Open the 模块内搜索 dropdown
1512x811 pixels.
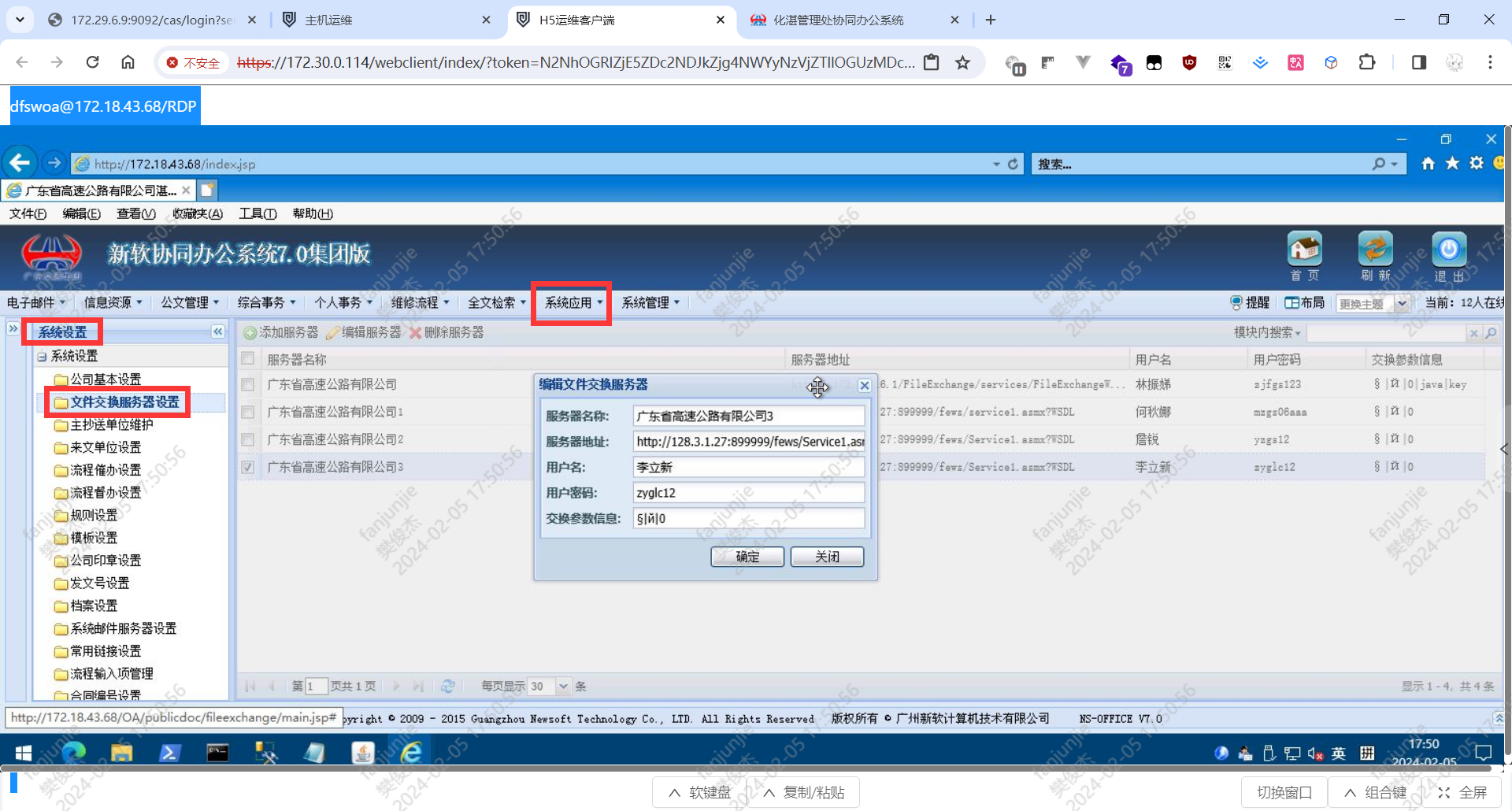1267,332
